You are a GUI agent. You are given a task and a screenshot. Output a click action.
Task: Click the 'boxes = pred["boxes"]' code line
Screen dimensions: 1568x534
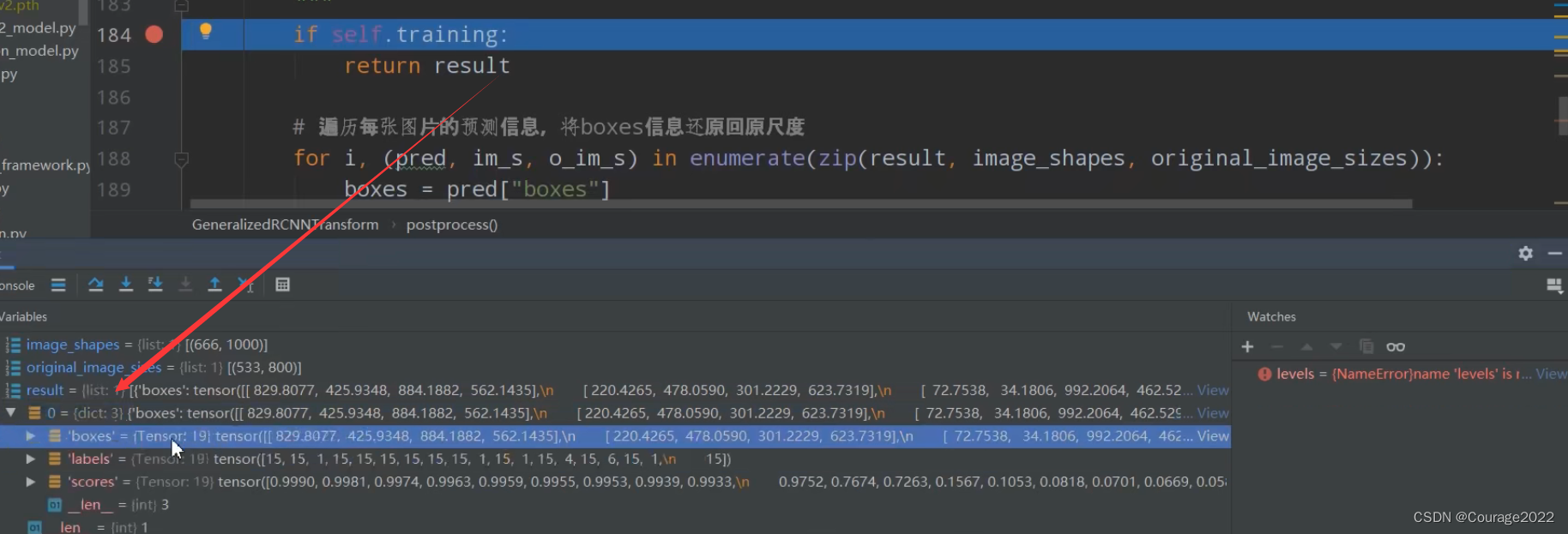477,189
